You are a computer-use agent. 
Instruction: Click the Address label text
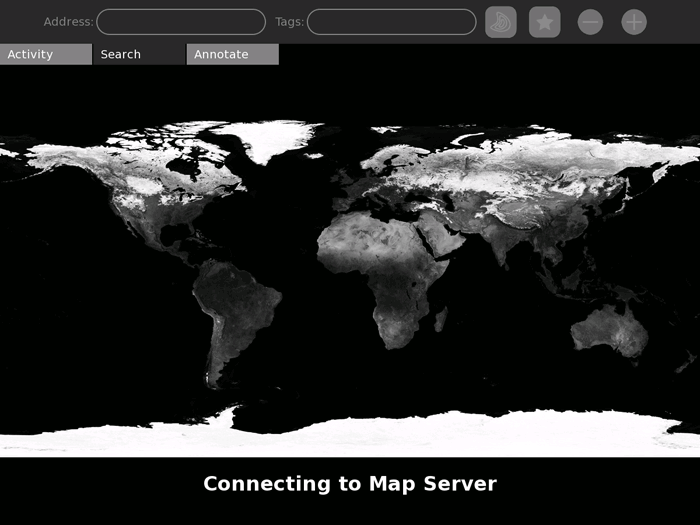point(68,22)
